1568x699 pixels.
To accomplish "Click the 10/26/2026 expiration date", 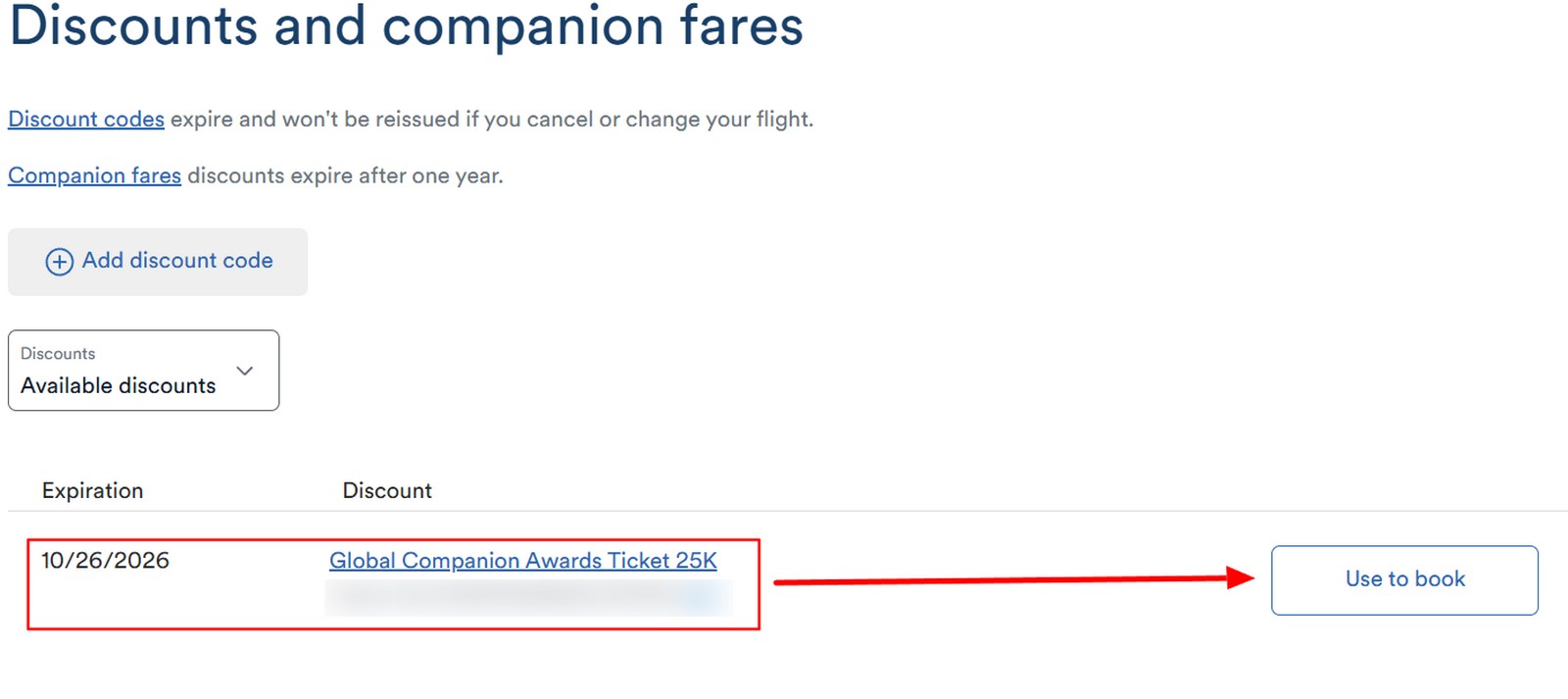I will tap(105, 561).
